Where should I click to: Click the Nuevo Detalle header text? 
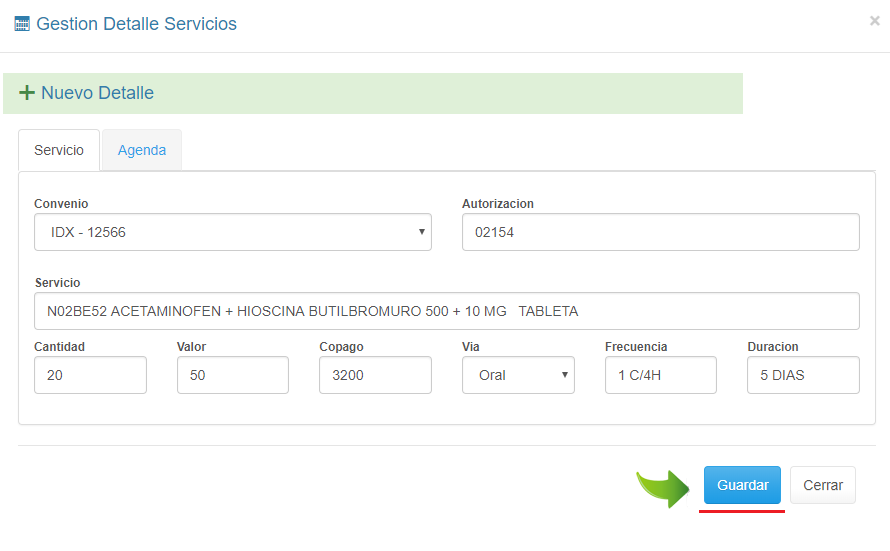tap(97, 93)
